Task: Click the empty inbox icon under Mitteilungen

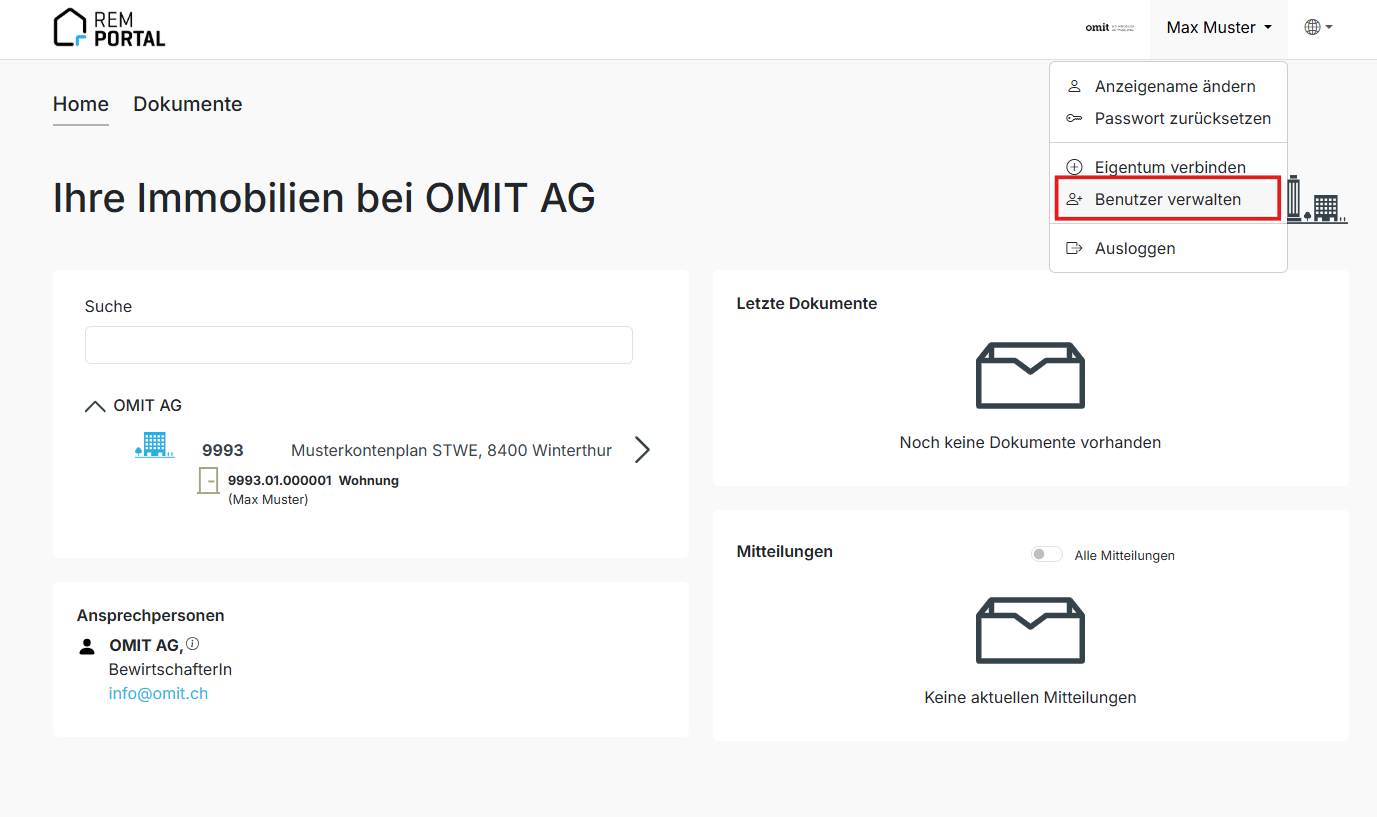Action: click(1030, 630)
